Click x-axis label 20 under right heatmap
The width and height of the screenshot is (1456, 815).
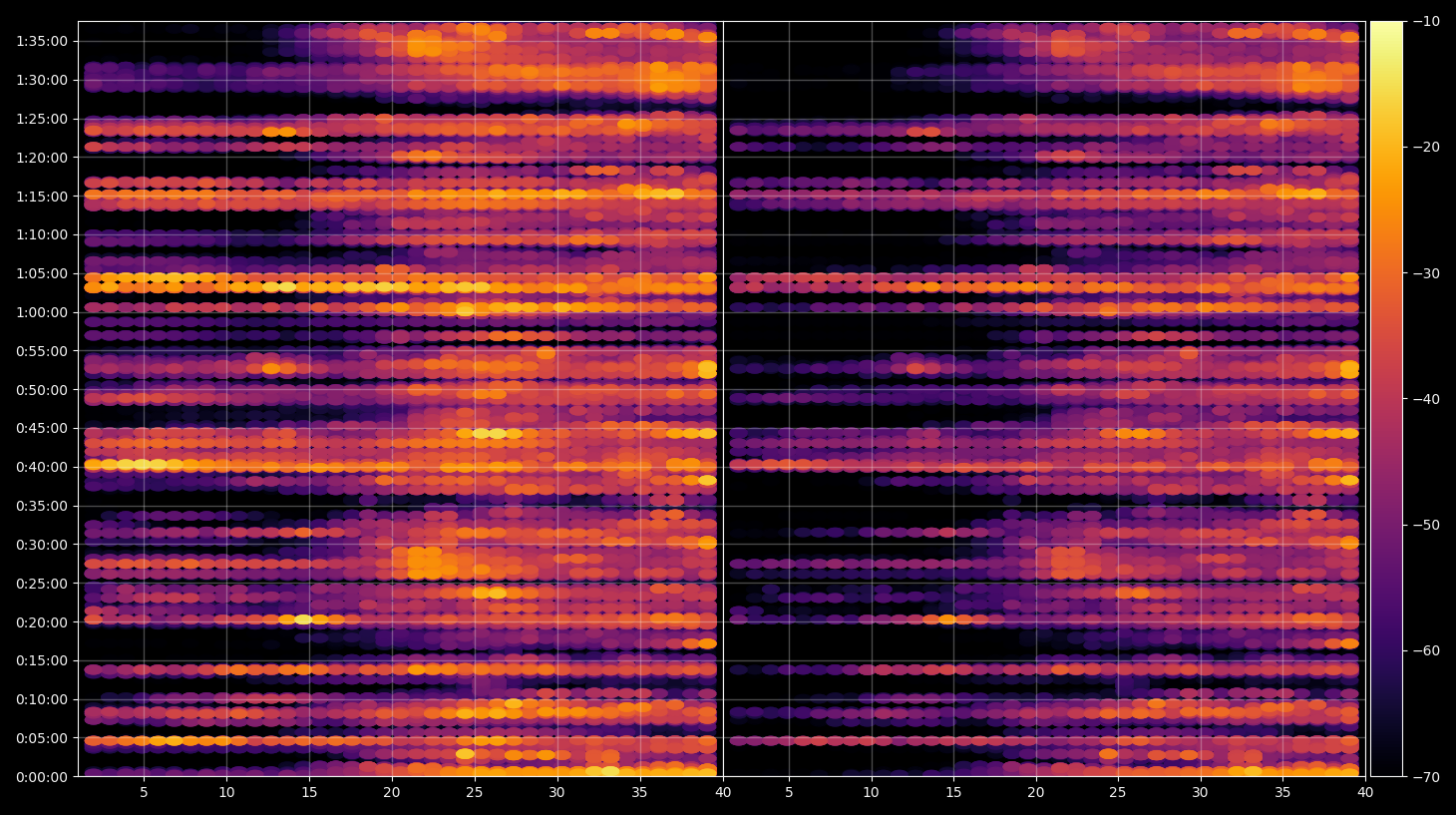(1036, 792)
